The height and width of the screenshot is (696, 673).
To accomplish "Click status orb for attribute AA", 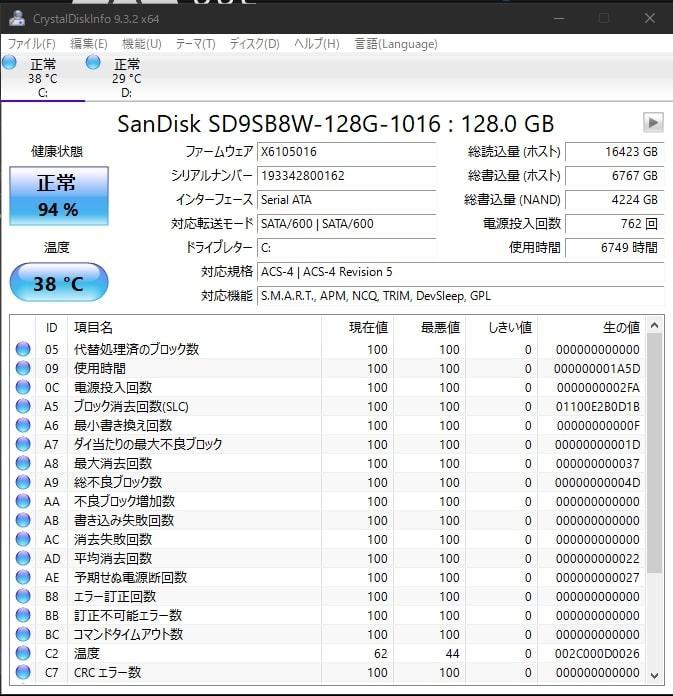I will point(23,501).
